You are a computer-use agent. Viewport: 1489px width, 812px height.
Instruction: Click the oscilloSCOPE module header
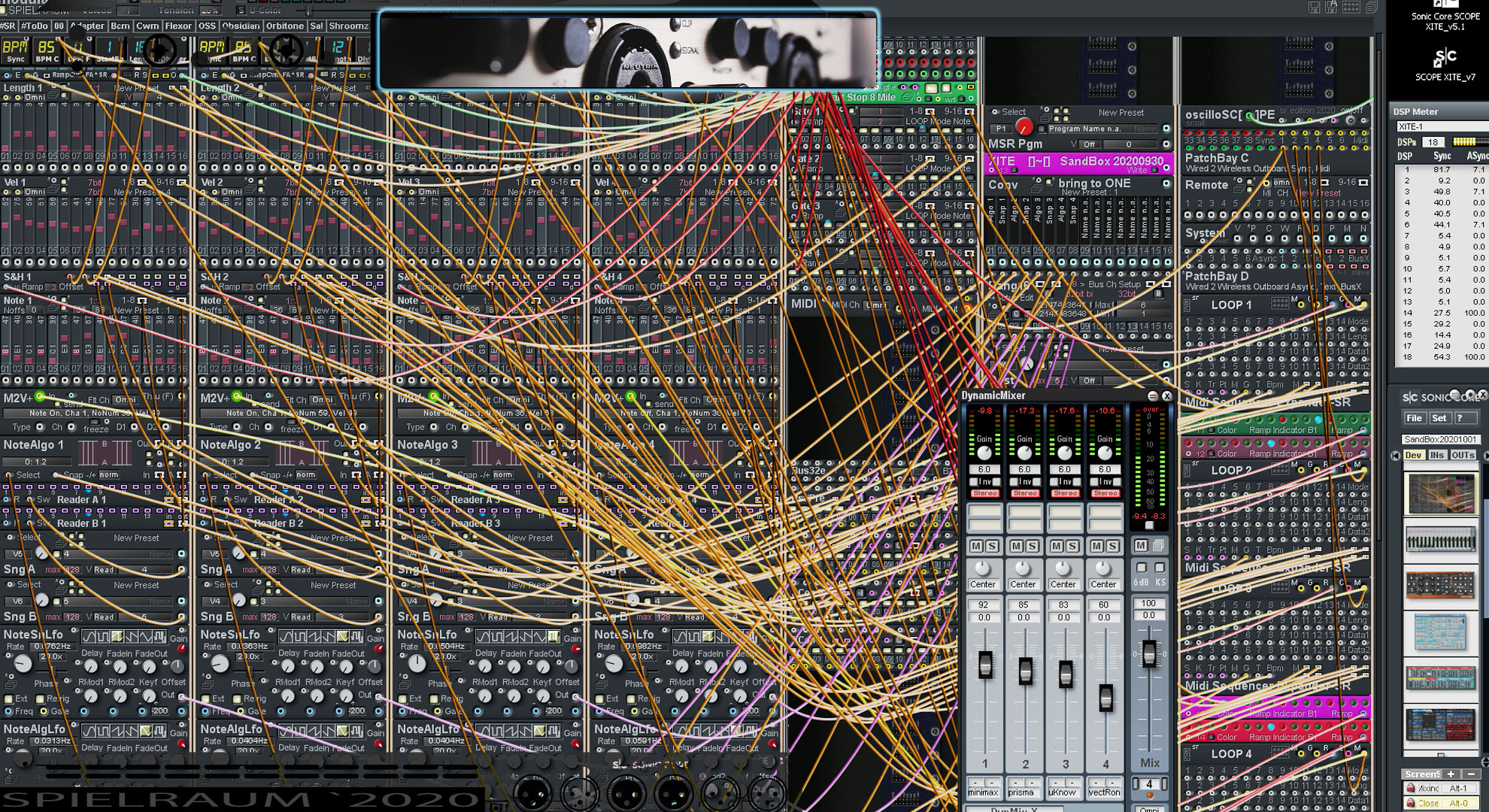click(x=1230, y=115)
